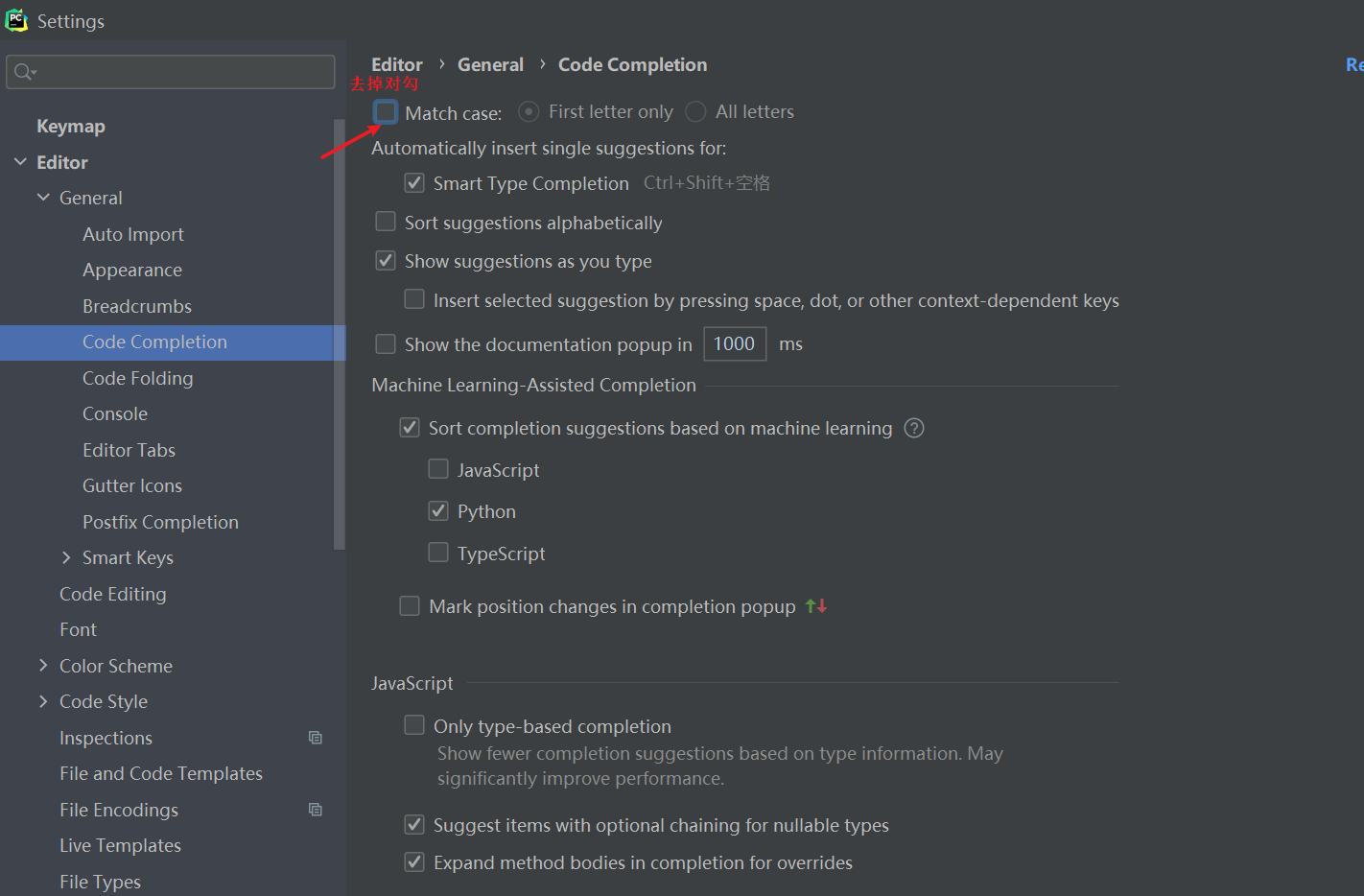Click the documentation popup delay field
Screen dimensions: 1364x896
click(734, 343)
